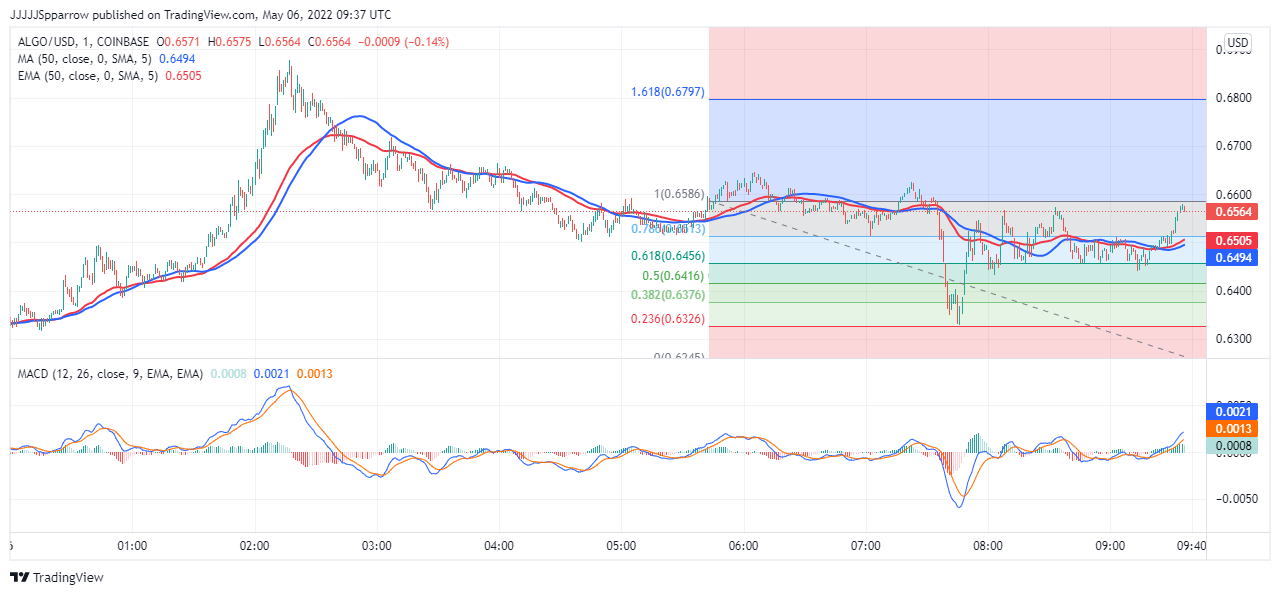Viewport: 1280px width, 595px height.
Task: Click the 0.6400 price axis label
Action: click(1232, 291)
